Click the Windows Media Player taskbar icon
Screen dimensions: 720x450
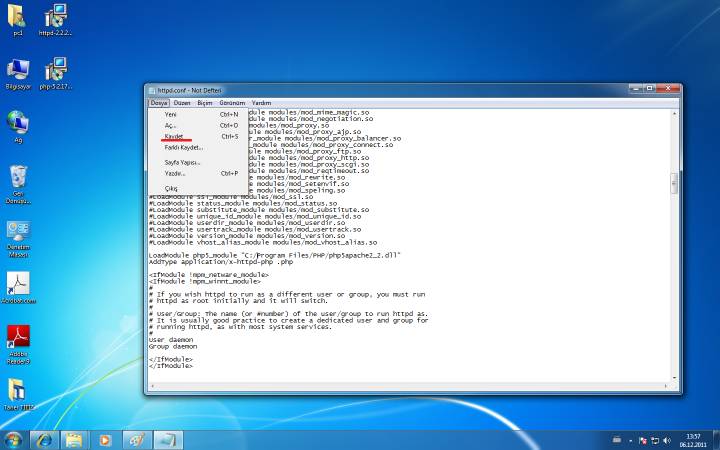point(103,439)
